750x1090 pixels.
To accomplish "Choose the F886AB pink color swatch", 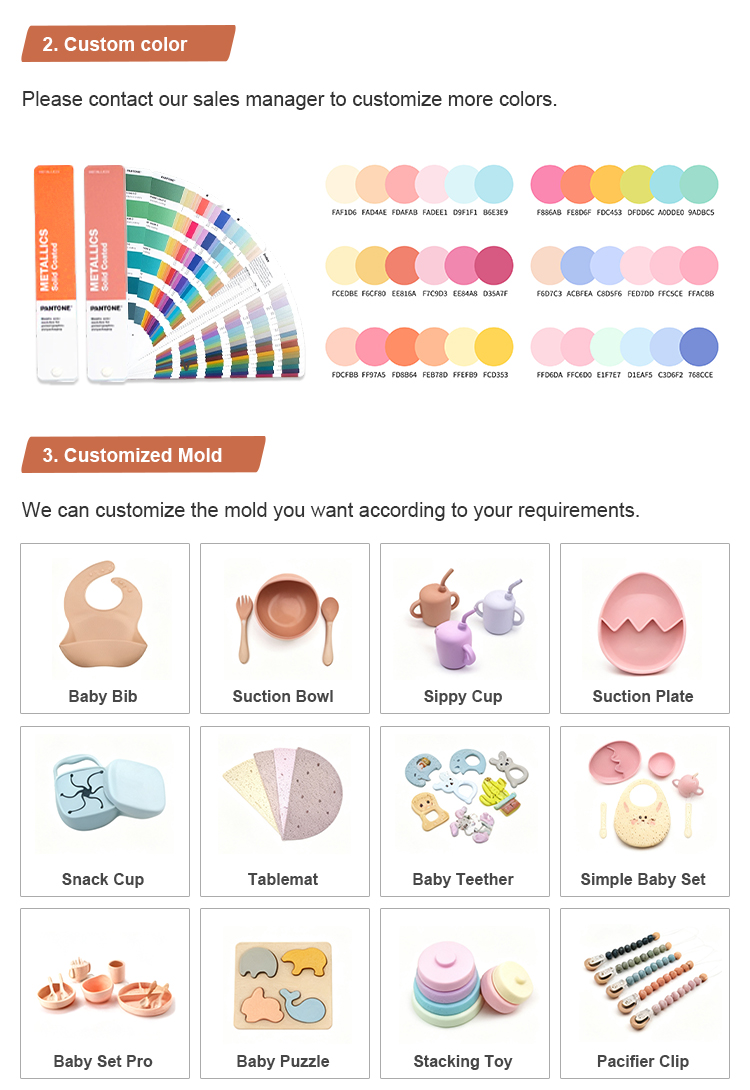I will [549, 184].
